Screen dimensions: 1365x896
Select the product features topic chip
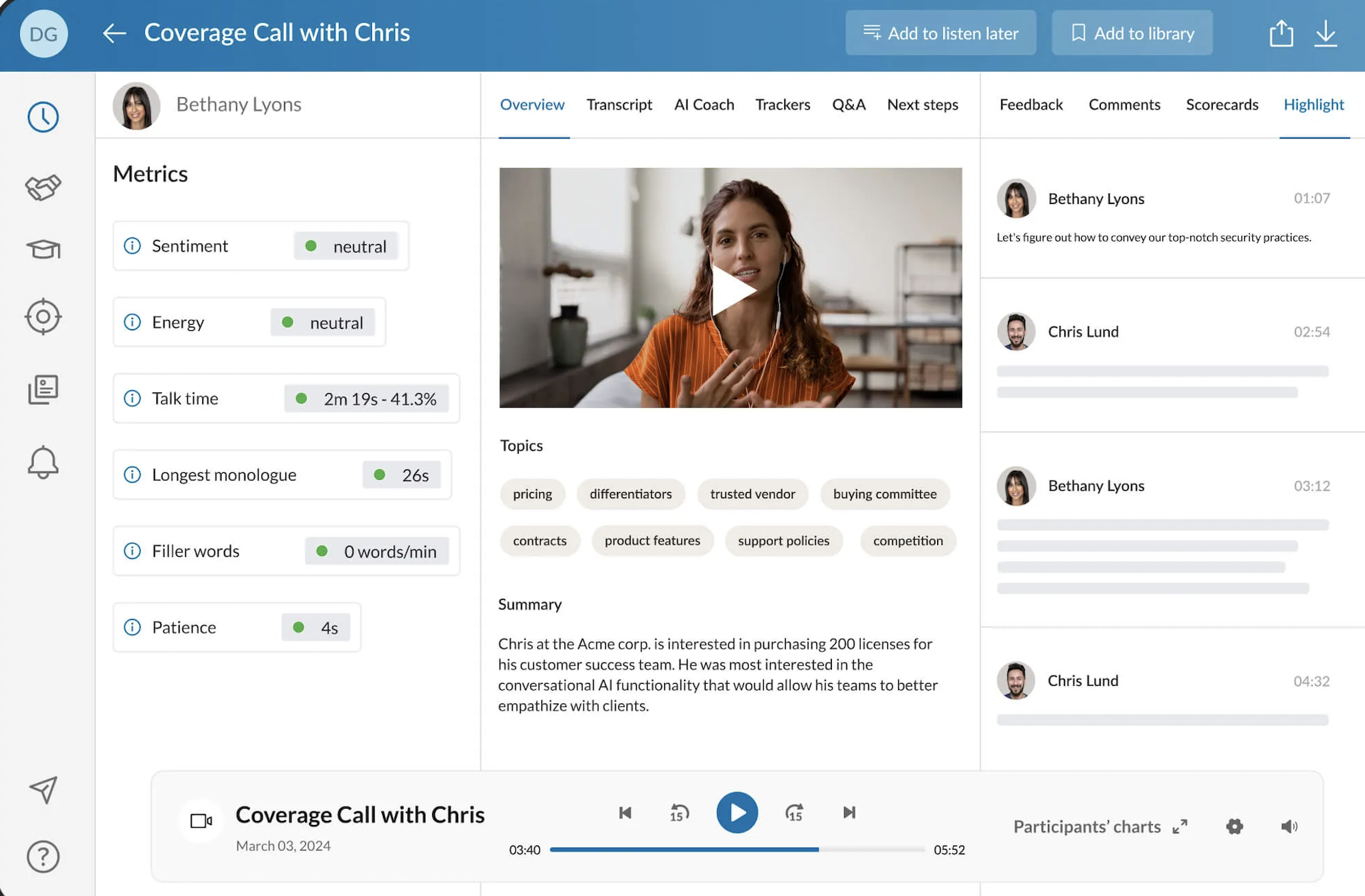coord(652,541)
